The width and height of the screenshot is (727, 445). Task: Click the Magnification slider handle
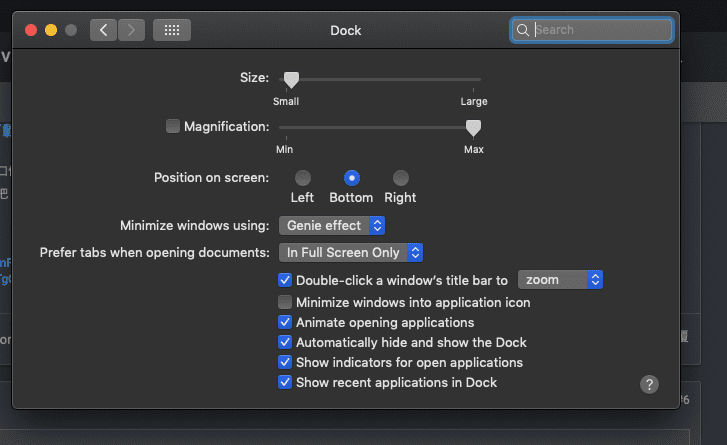pos(473,127)
